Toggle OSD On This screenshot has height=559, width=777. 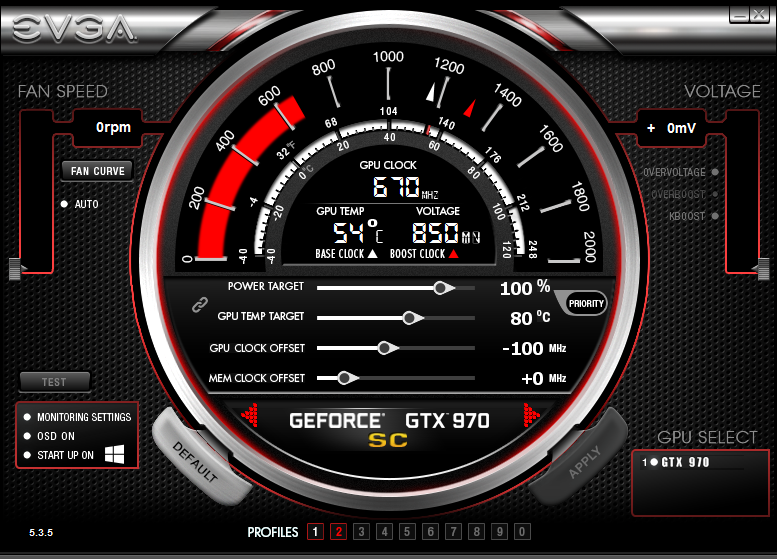(x=50, y=436)
